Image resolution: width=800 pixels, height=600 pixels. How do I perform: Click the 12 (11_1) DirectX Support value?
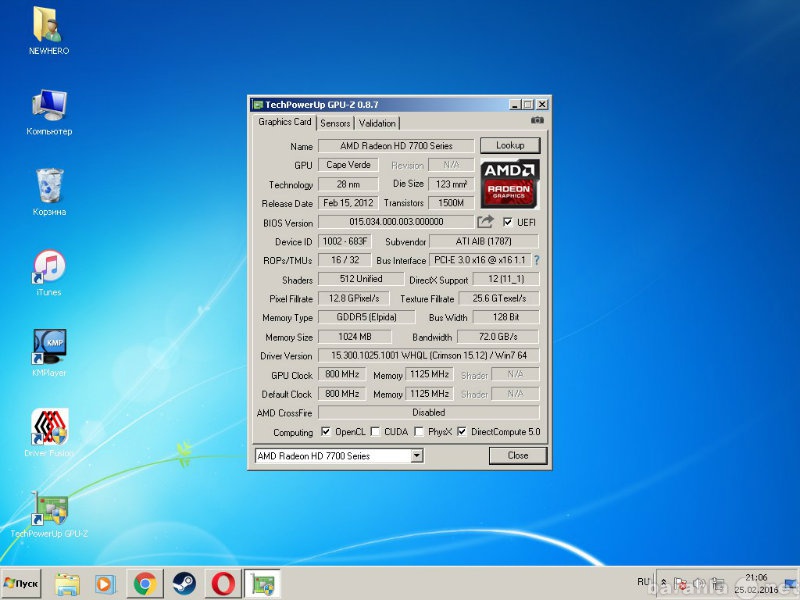coord(506,279)
